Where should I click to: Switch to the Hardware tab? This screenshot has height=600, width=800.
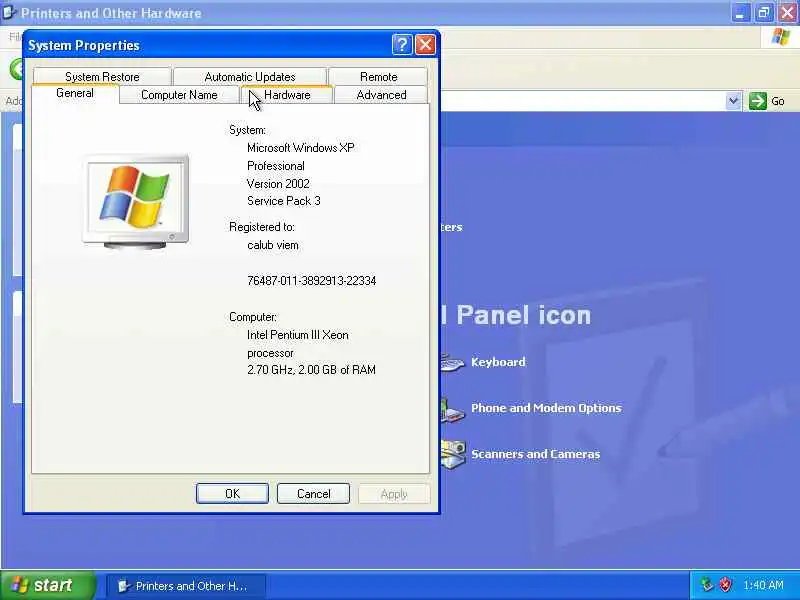pos(287,95)
